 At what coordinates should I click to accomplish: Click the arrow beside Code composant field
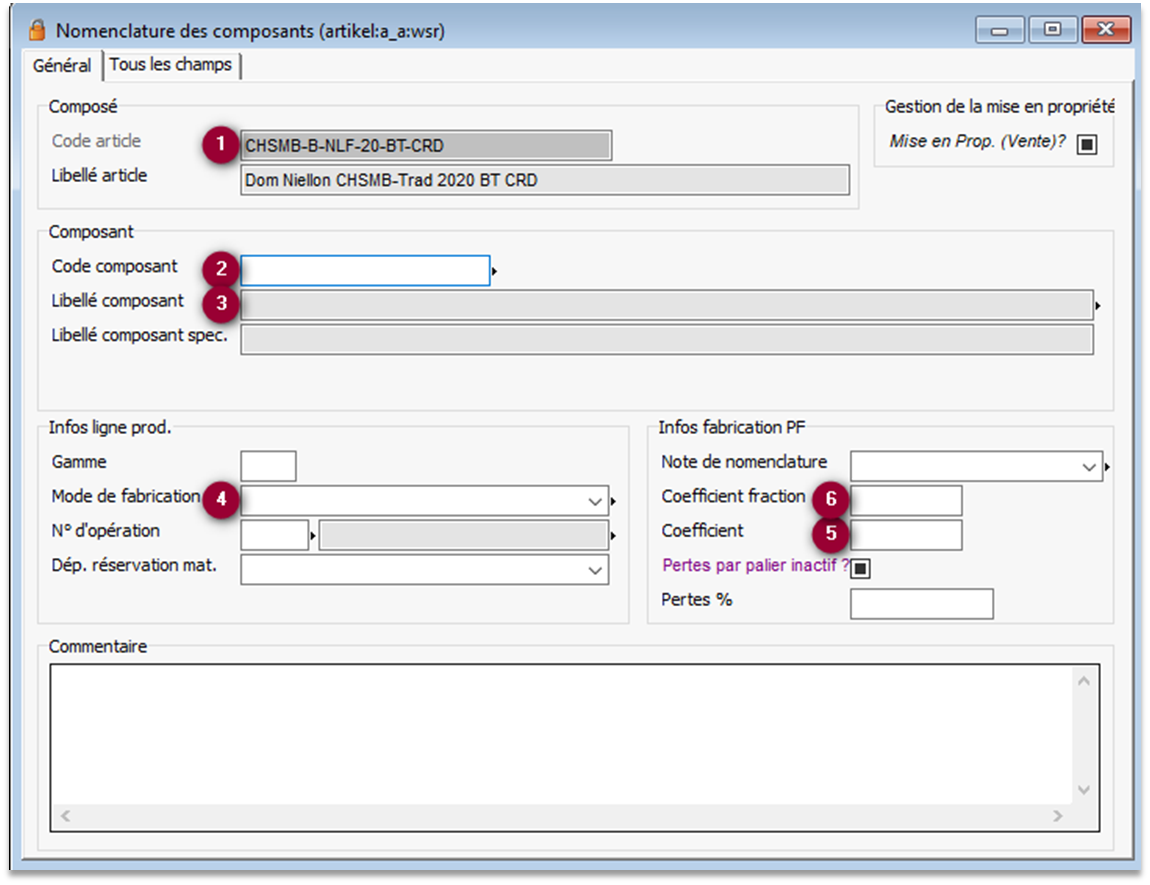(495, 271)
